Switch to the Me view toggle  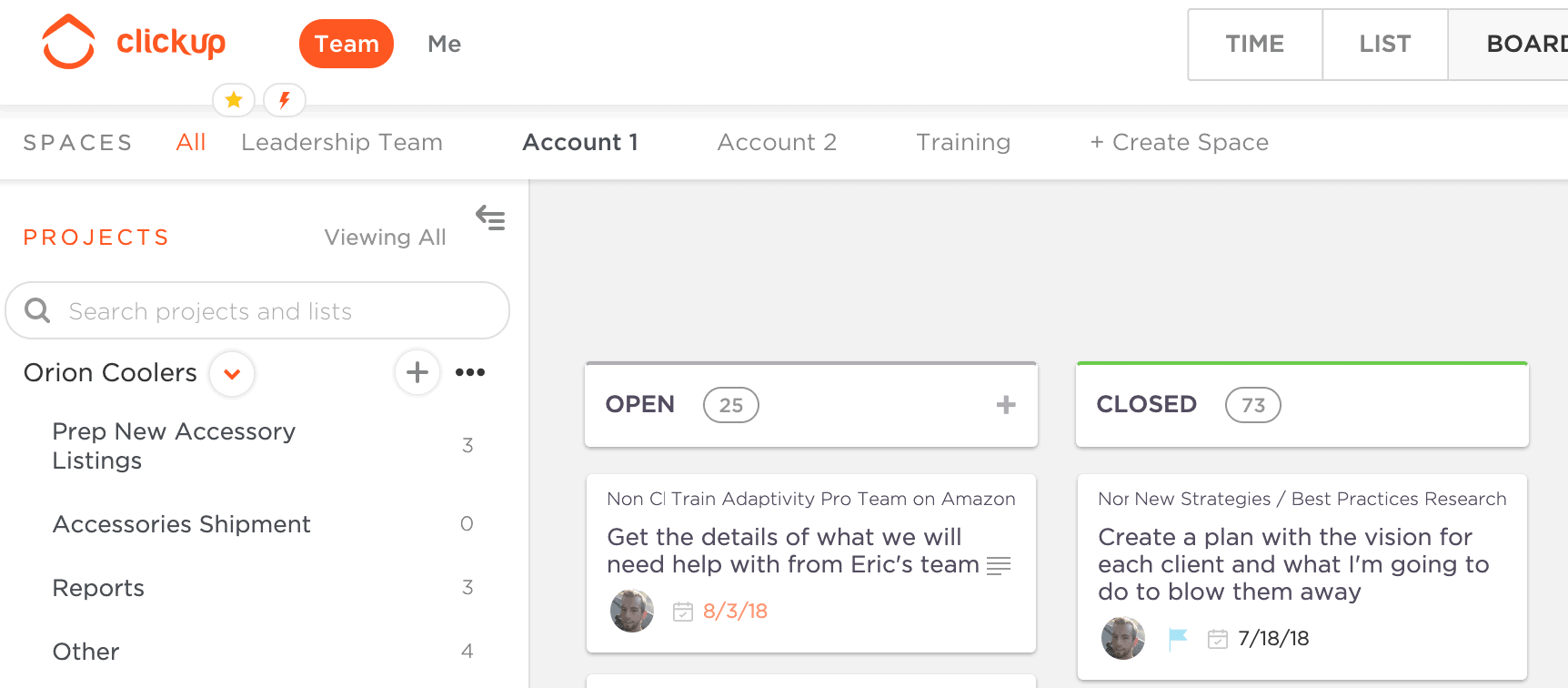[444, 44]
